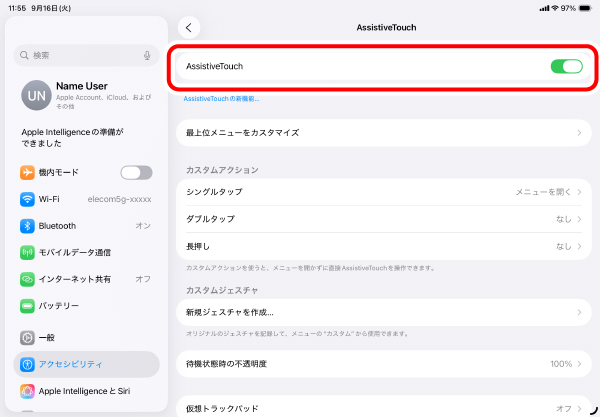Image resolution: width=600 pixels, height=417 pixels.
Task: Tap the インターネット共有 hotspot icon
Action: pyautogui.click(x=27, y=279)
